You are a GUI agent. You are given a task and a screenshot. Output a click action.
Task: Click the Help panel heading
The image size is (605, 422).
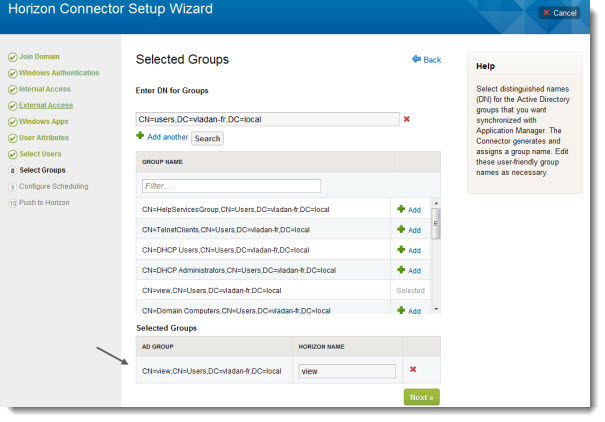(485, 66)
